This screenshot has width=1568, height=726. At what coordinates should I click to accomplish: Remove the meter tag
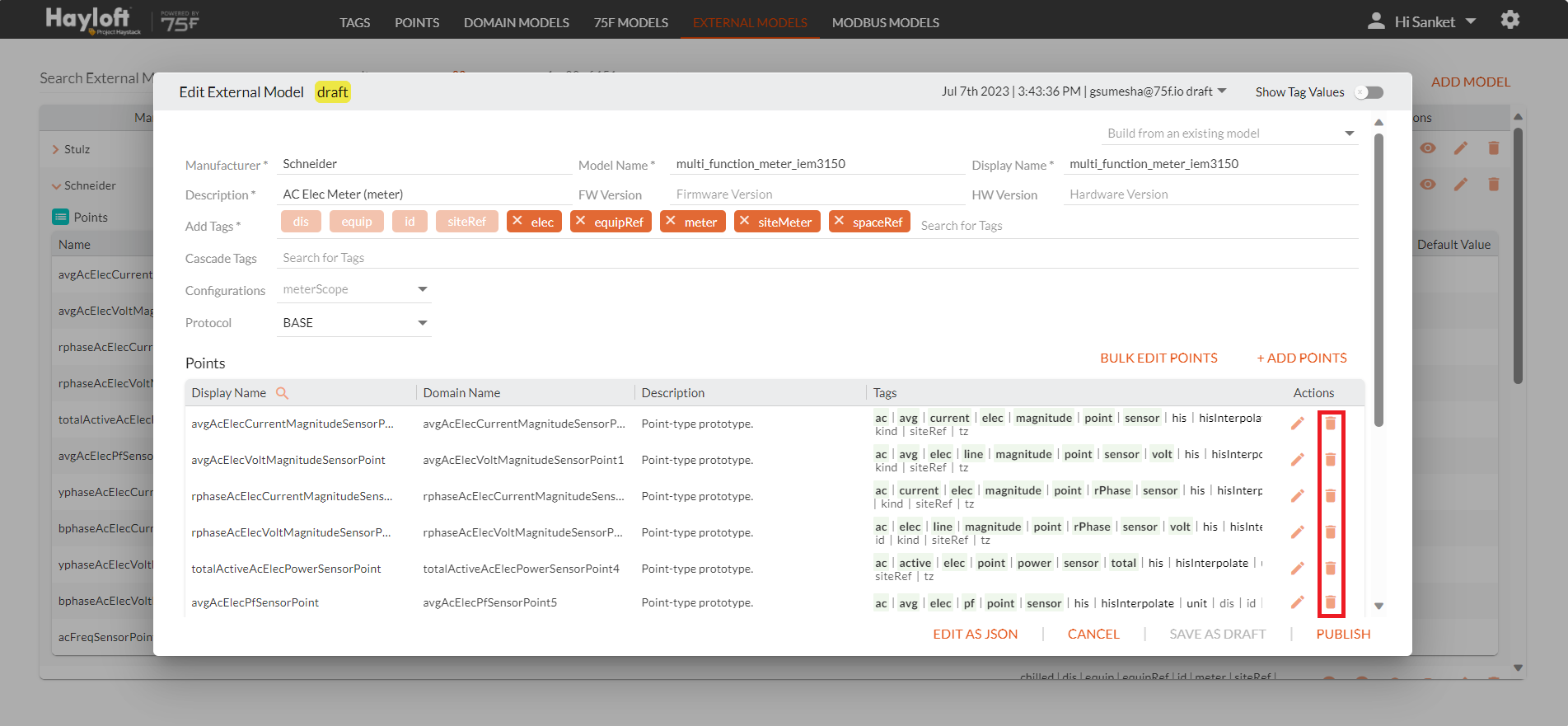(671, 221)
